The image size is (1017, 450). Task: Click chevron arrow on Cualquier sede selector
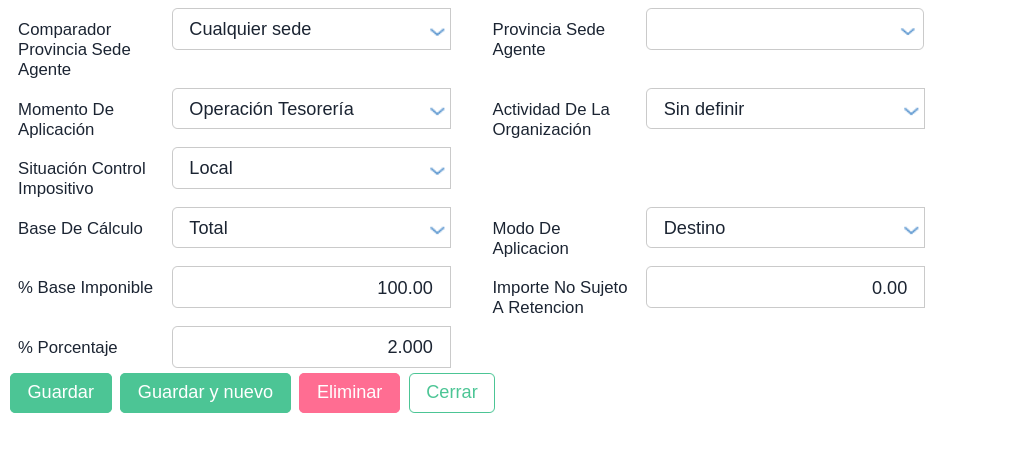(437, 31)
